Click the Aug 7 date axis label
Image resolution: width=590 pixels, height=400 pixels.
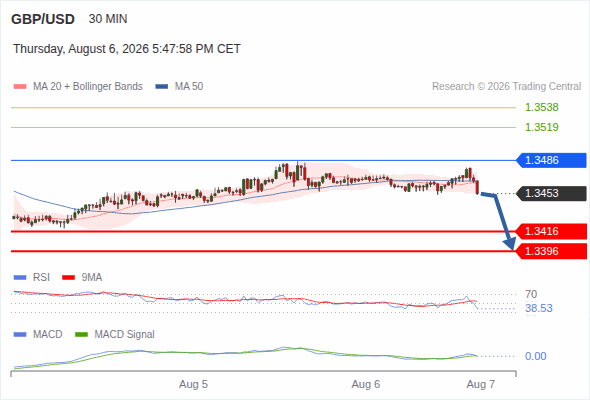[481, 385]
